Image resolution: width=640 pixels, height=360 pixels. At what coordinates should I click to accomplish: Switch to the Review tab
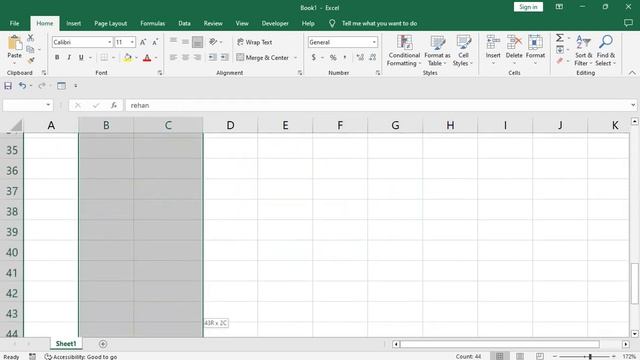pyautogui.click(x=213, y=23)
